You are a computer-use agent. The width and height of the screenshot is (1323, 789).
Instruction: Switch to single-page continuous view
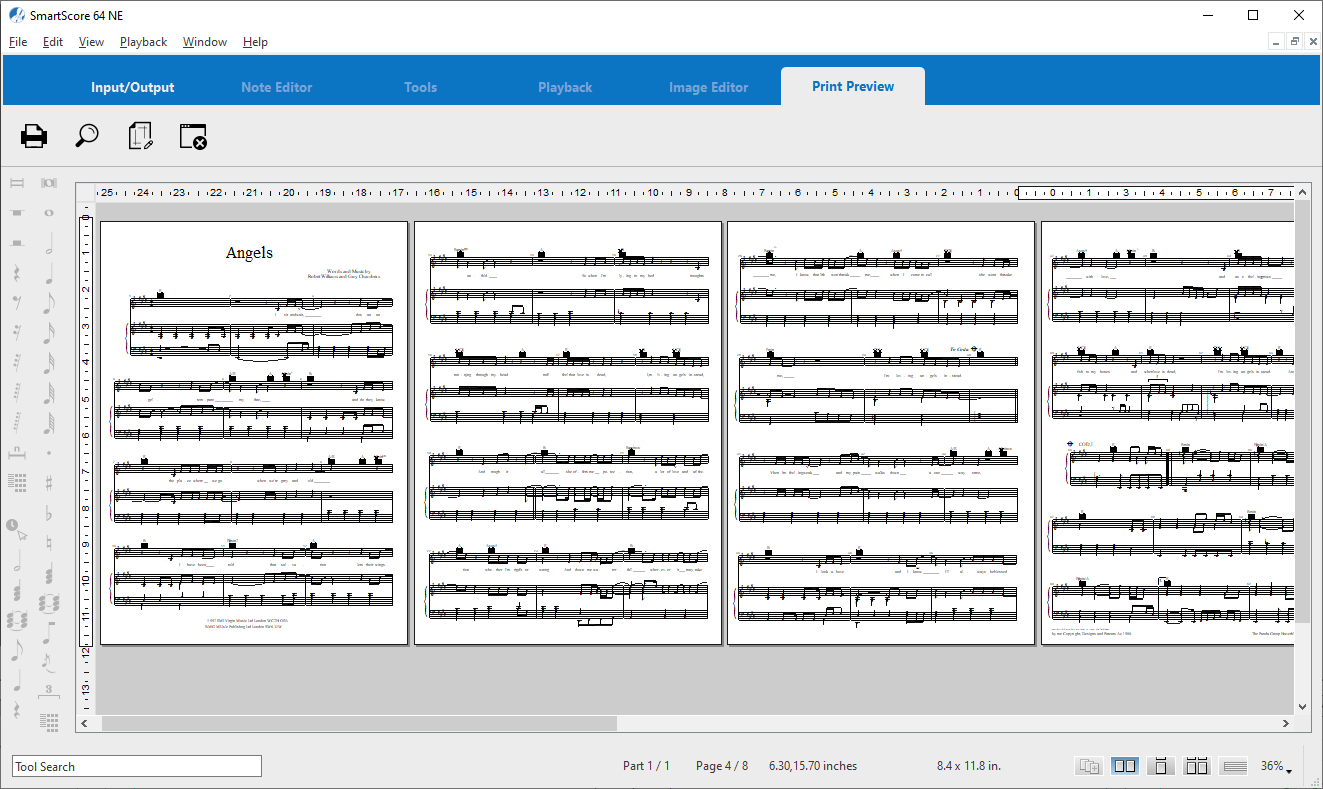(x=1161, y=766)
